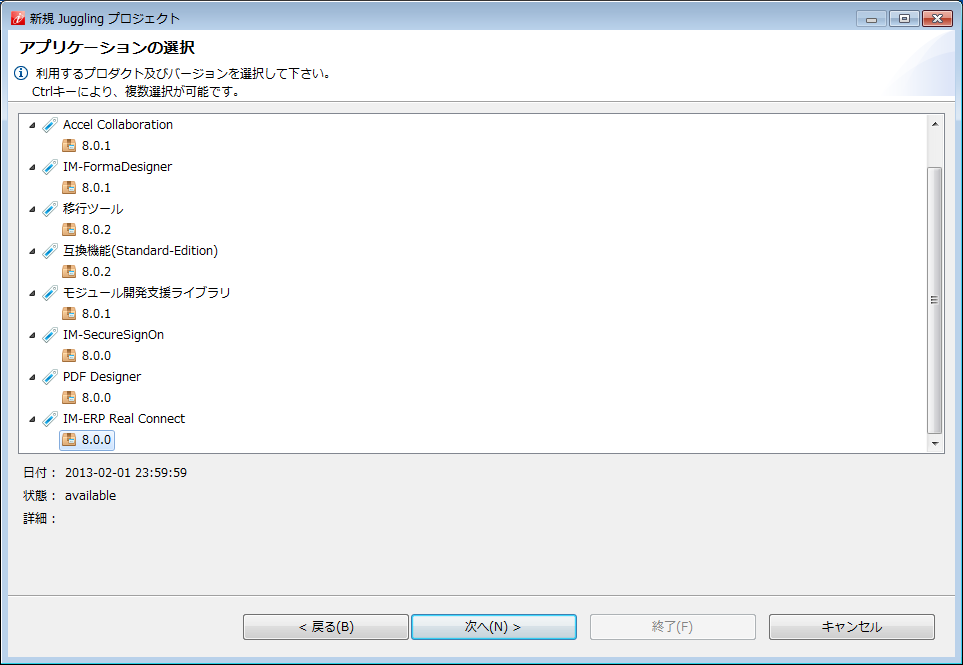
Task: Click the IM-FormaDesigner product icon
Action: (50, 166)
